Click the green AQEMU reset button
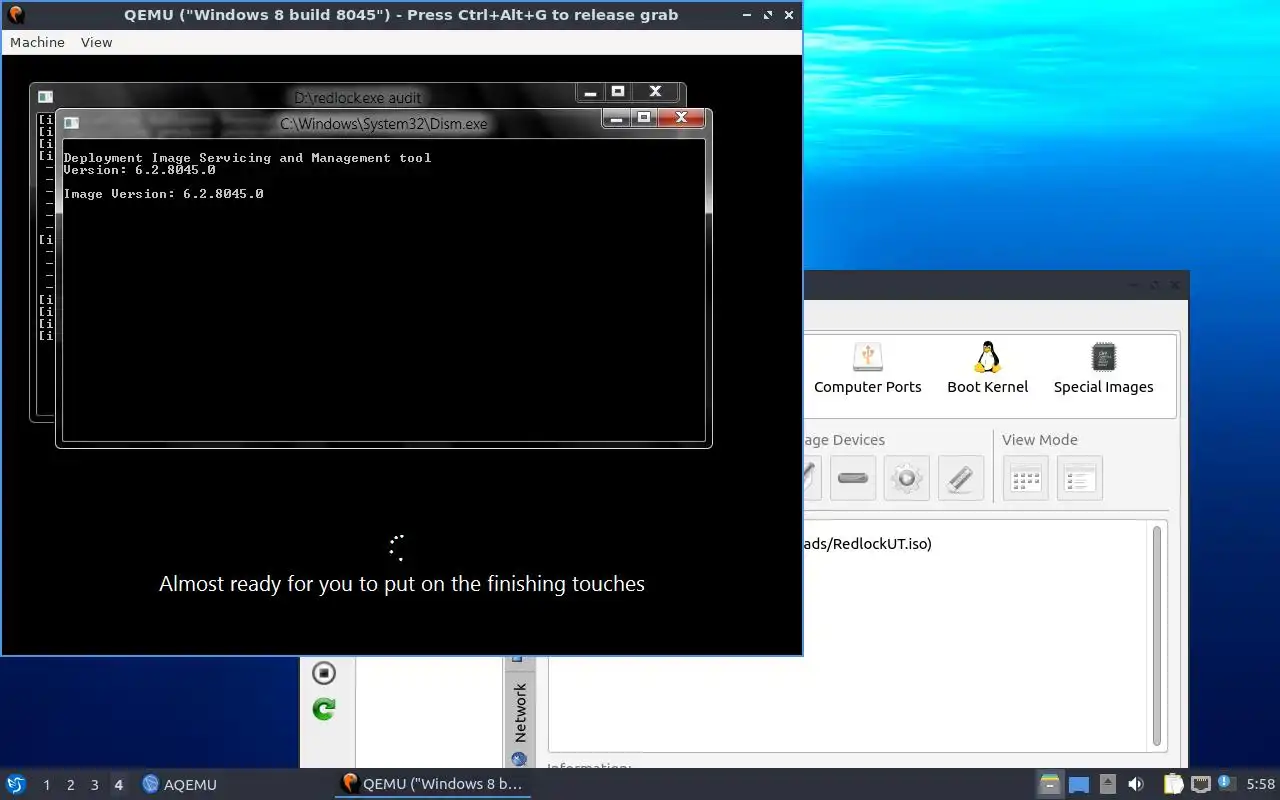 pyautogui.click(x=323, y=709)
